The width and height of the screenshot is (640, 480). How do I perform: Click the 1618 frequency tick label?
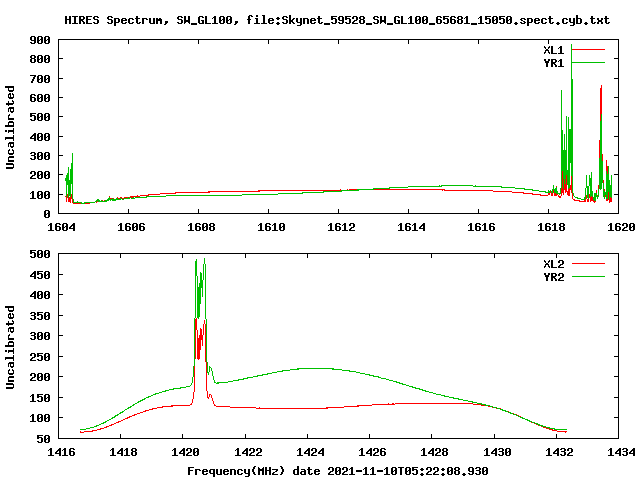[551, 227]
